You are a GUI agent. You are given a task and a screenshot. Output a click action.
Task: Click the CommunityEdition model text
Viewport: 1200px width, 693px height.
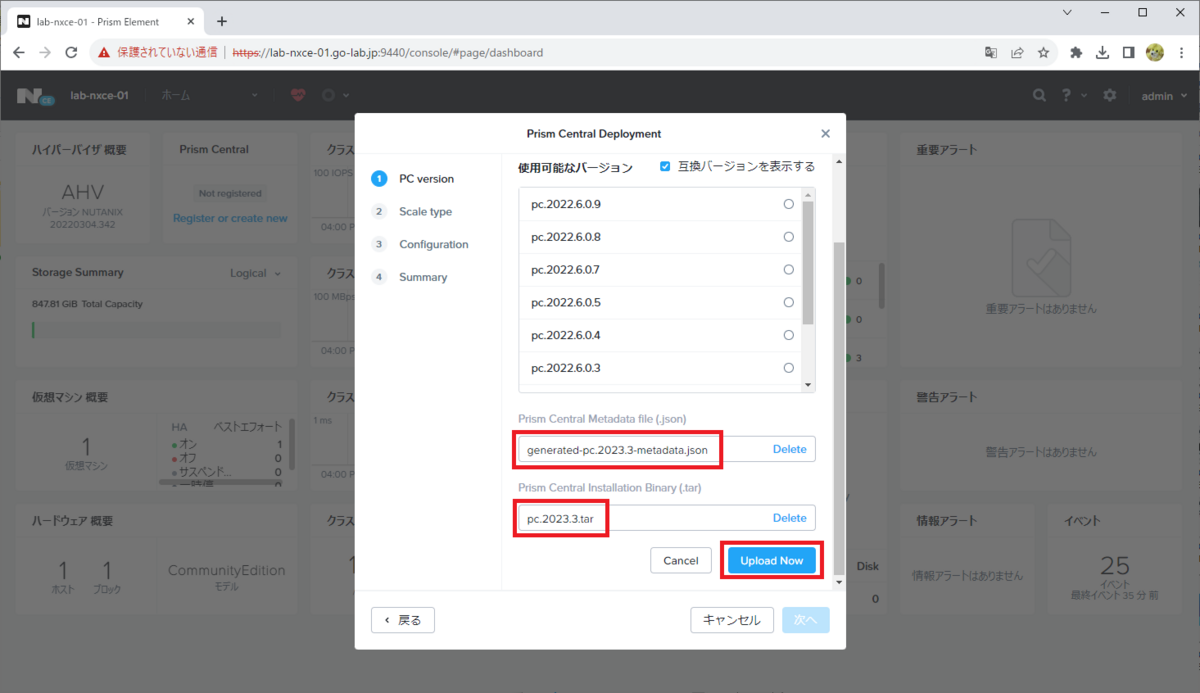point(227,571)
